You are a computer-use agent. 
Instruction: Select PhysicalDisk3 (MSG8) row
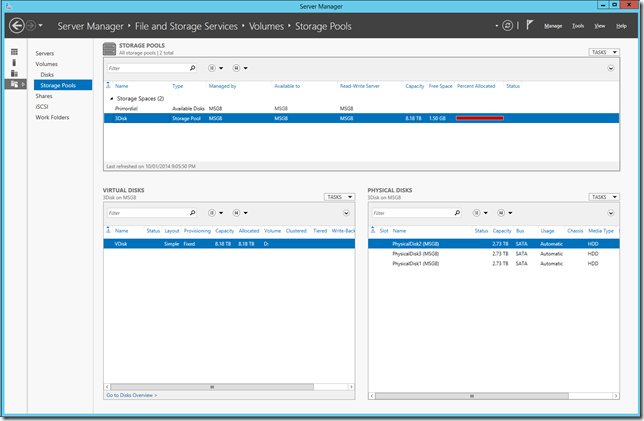click(416, 253)
